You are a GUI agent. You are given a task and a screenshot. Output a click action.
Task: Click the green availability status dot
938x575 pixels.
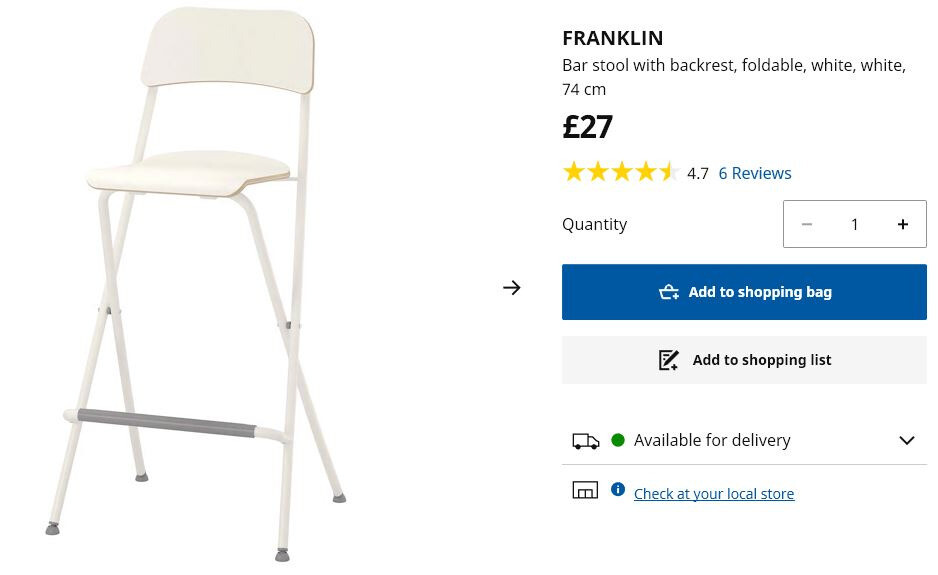coord(618,440)
